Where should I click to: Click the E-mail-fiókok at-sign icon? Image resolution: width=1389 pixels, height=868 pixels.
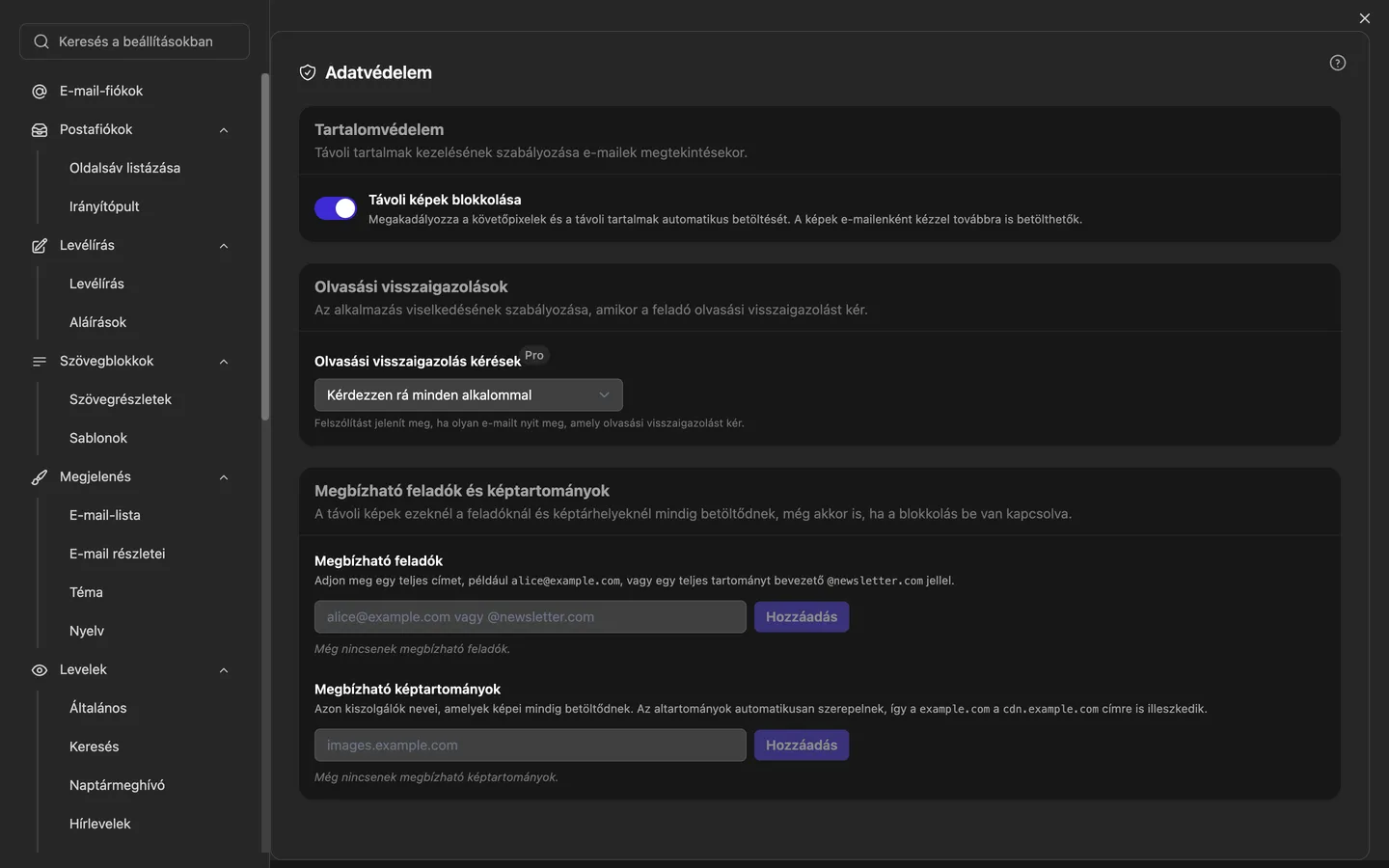pyautogui.click(x=40, y=92)
